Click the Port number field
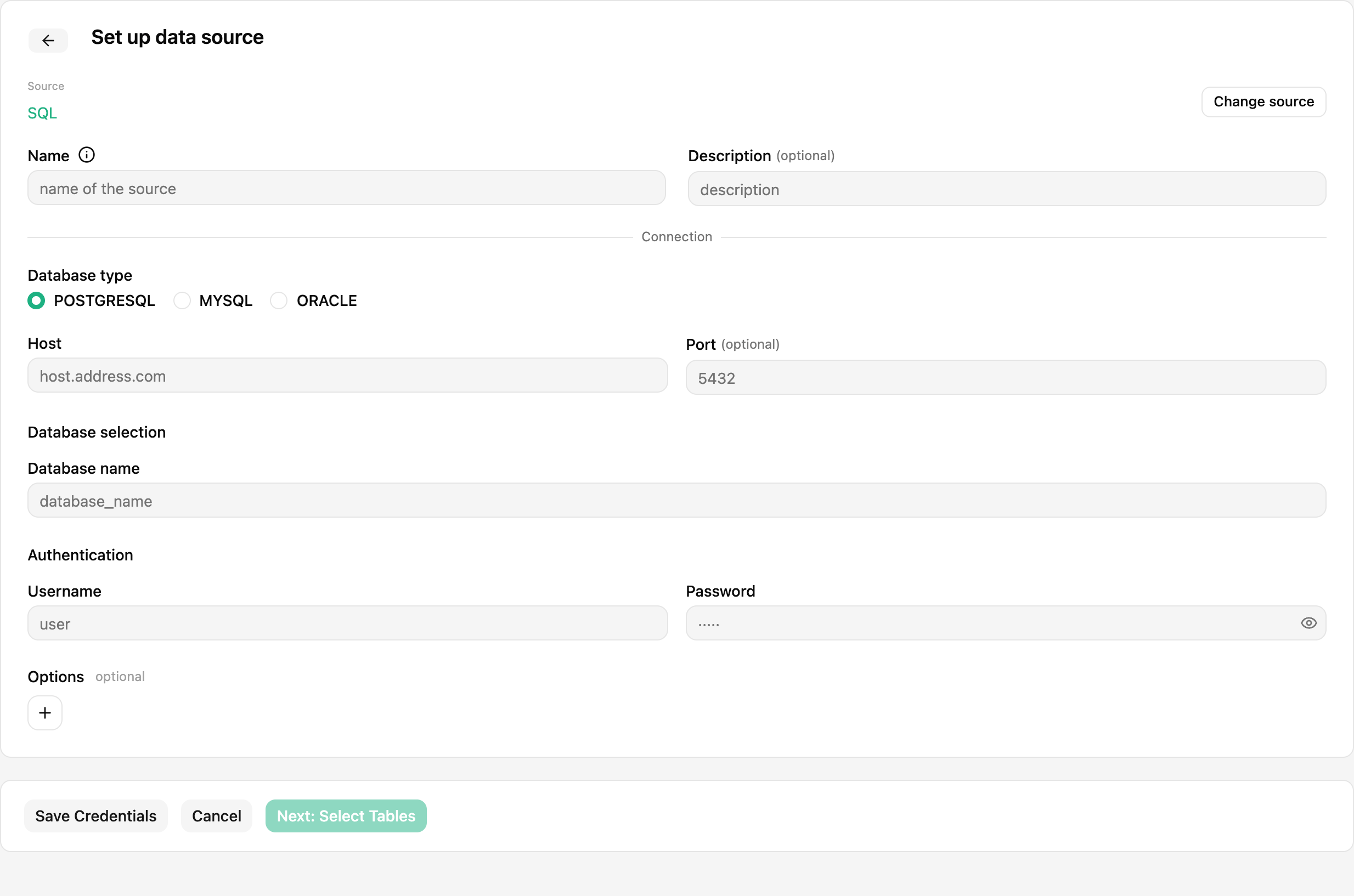 pyautogui.click(x=1006, y=377)
